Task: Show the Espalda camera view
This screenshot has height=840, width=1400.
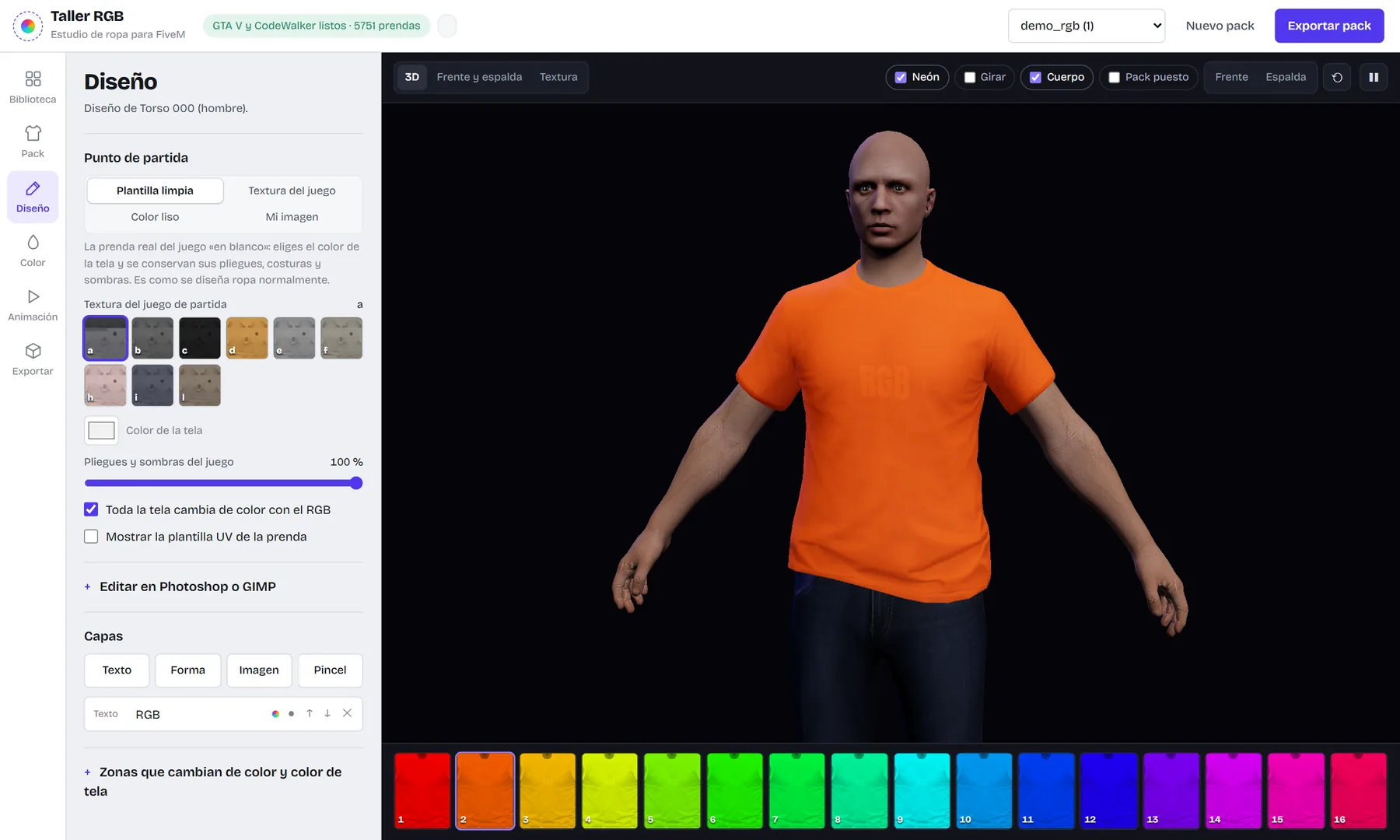Action: tap(1285, 77)
